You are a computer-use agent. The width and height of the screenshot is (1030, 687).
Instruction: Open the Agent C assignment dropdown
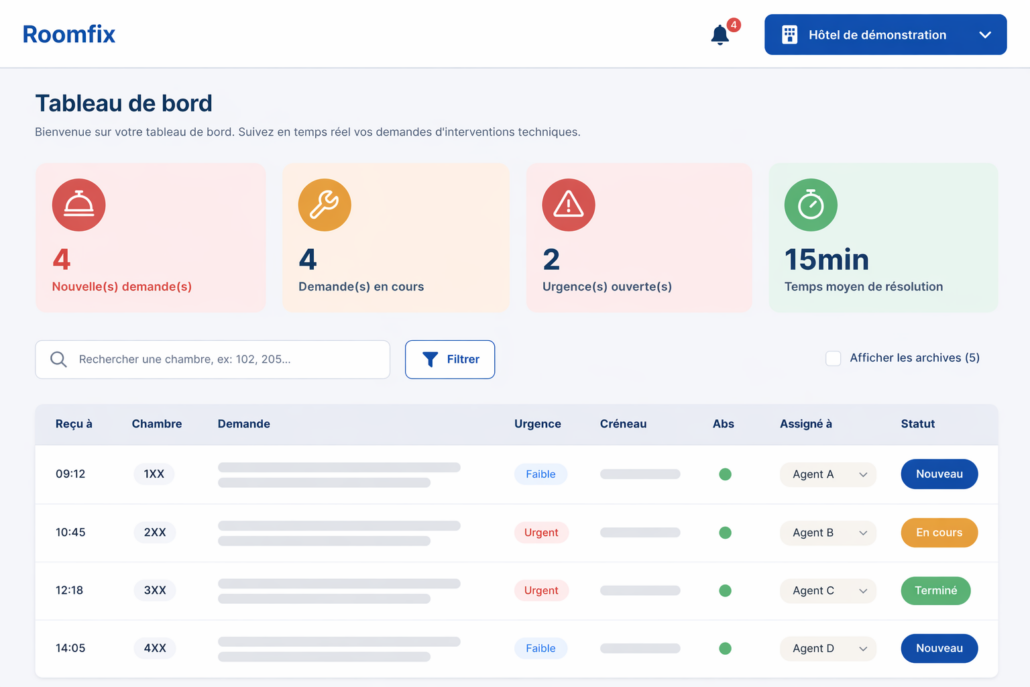coord(827,591)
